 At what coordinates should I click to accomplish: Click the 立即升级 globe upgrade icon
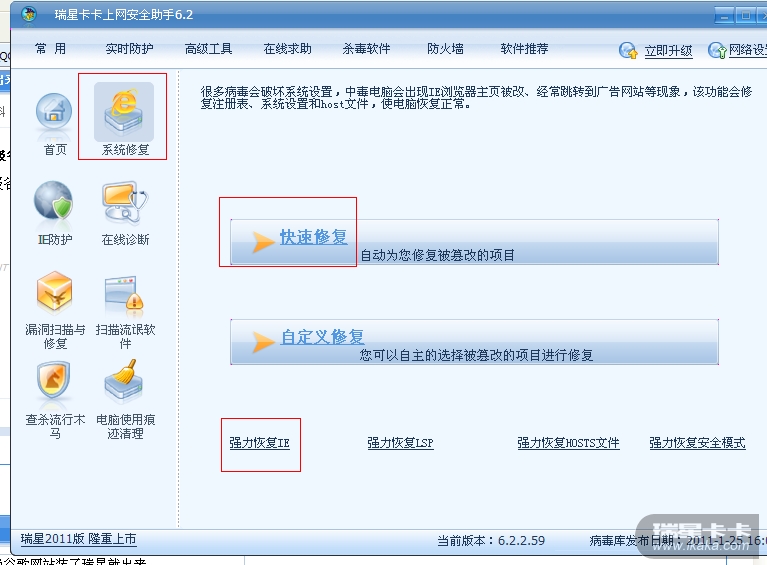pos(629,50)
